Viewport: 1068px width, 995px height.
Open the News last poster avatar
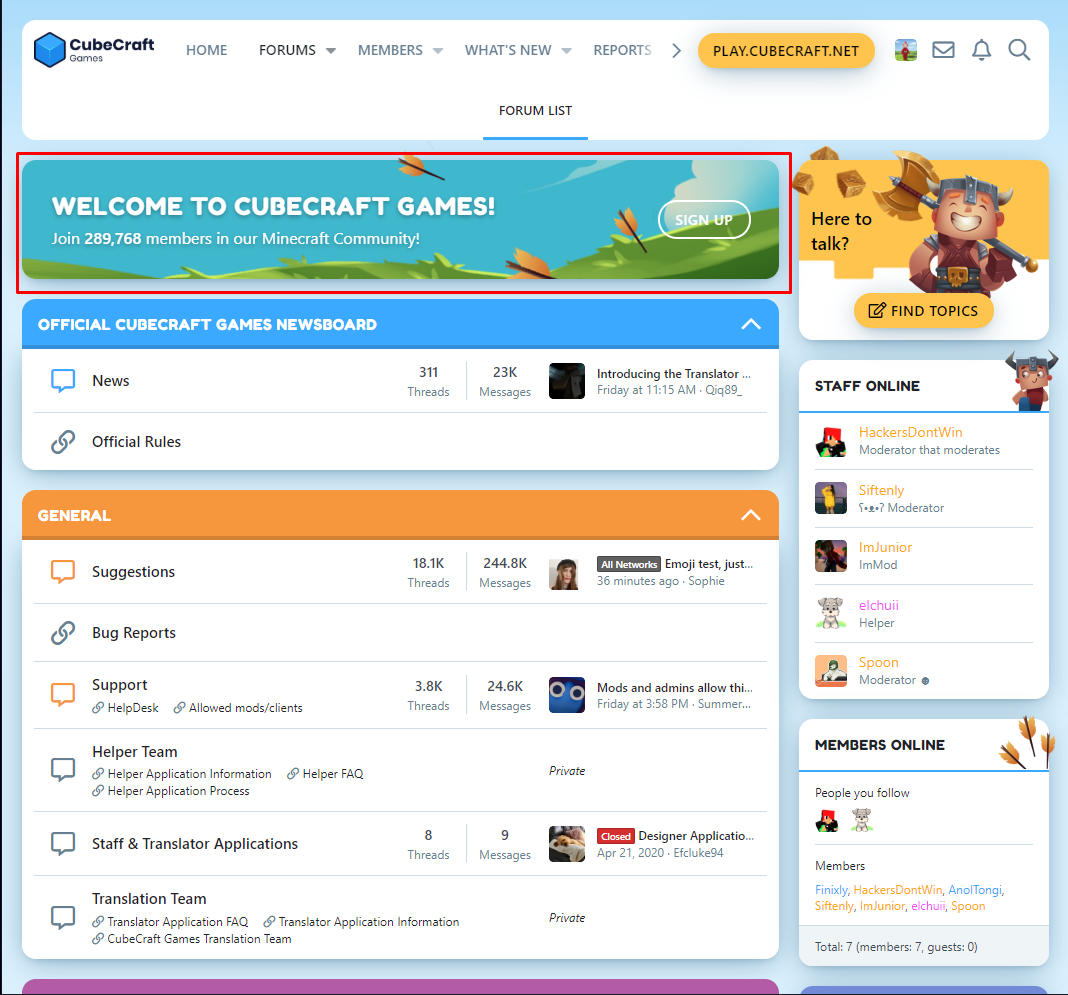tap(567, 381)
